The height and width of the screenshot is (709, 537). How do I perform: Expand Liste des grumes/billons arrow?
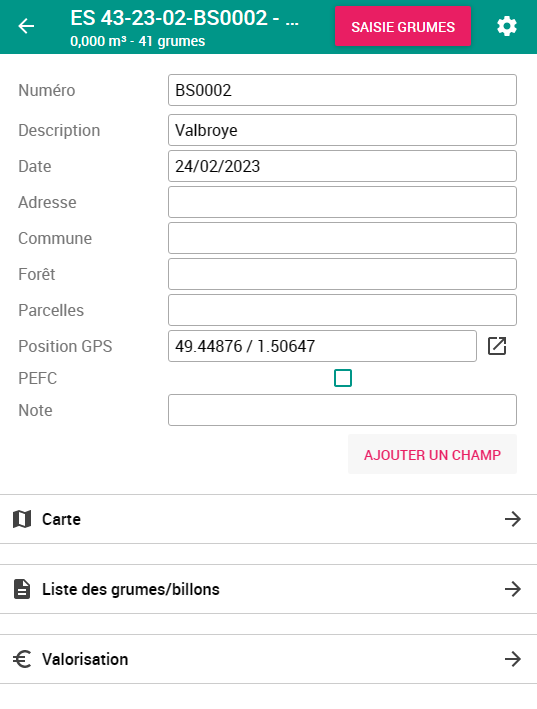pos(513,589)
